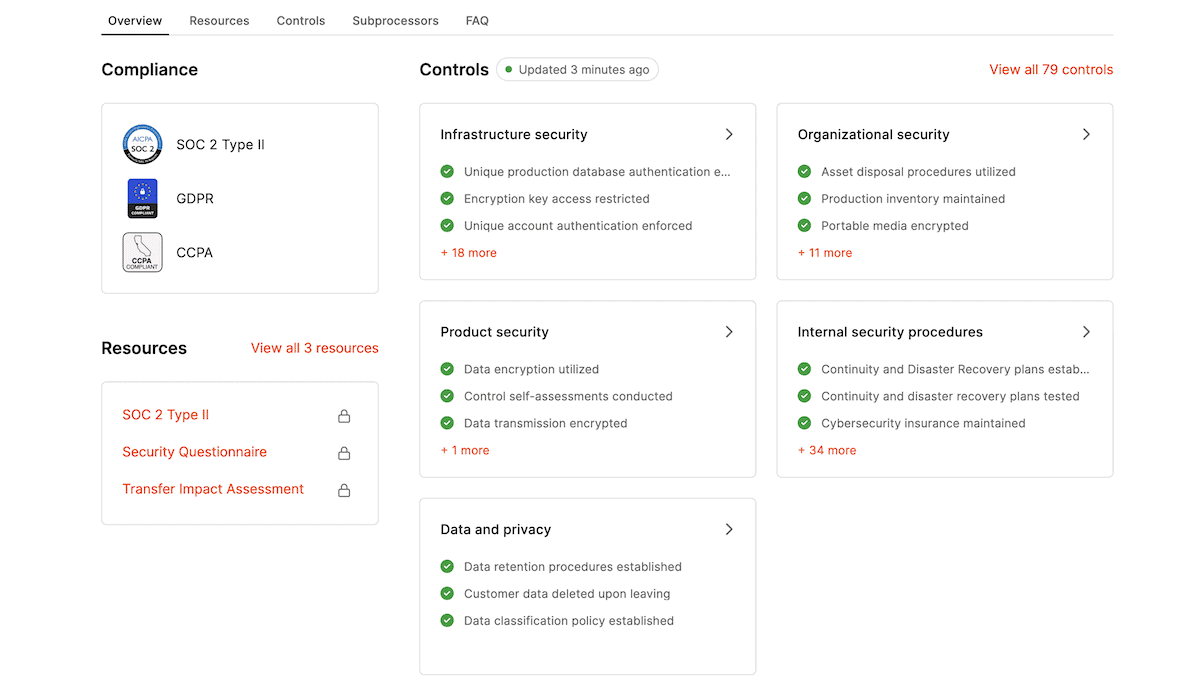Open the Organizational security chevron

point(1086,134)
